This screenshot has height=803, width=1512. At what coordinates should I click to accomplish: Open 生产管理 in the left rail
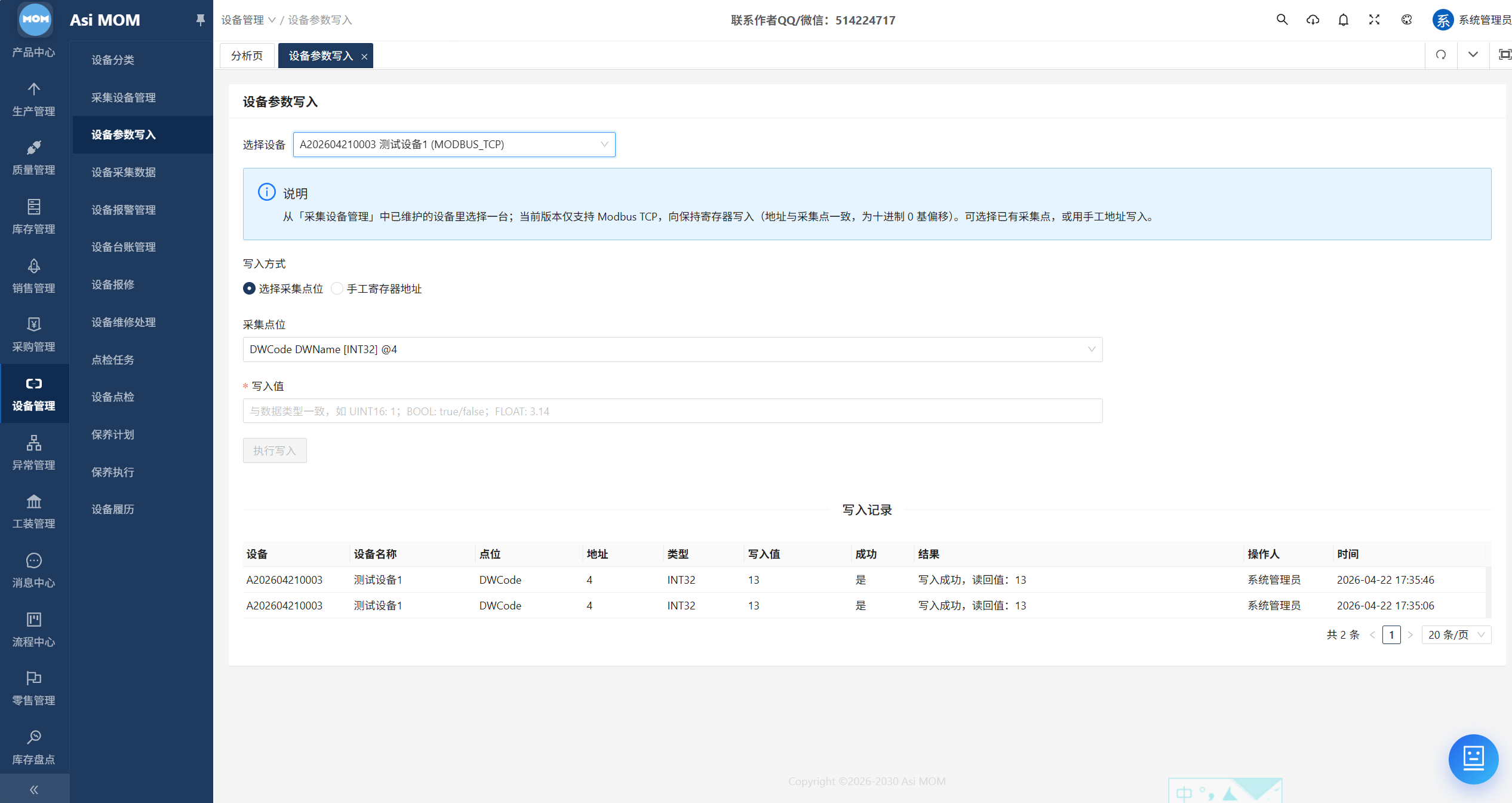pyautogui.click(x=34, y=100)
